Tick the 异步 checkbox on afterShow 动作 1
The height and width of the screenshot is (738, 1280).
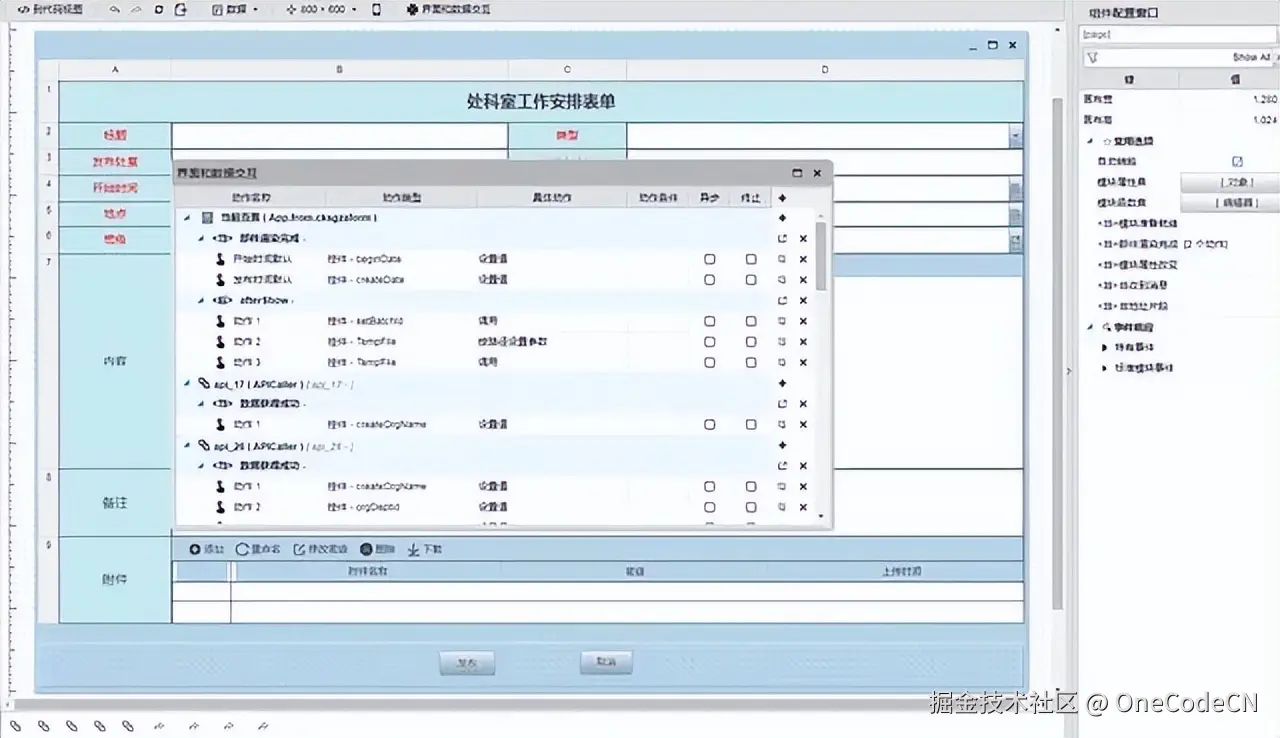click(709, 322)
